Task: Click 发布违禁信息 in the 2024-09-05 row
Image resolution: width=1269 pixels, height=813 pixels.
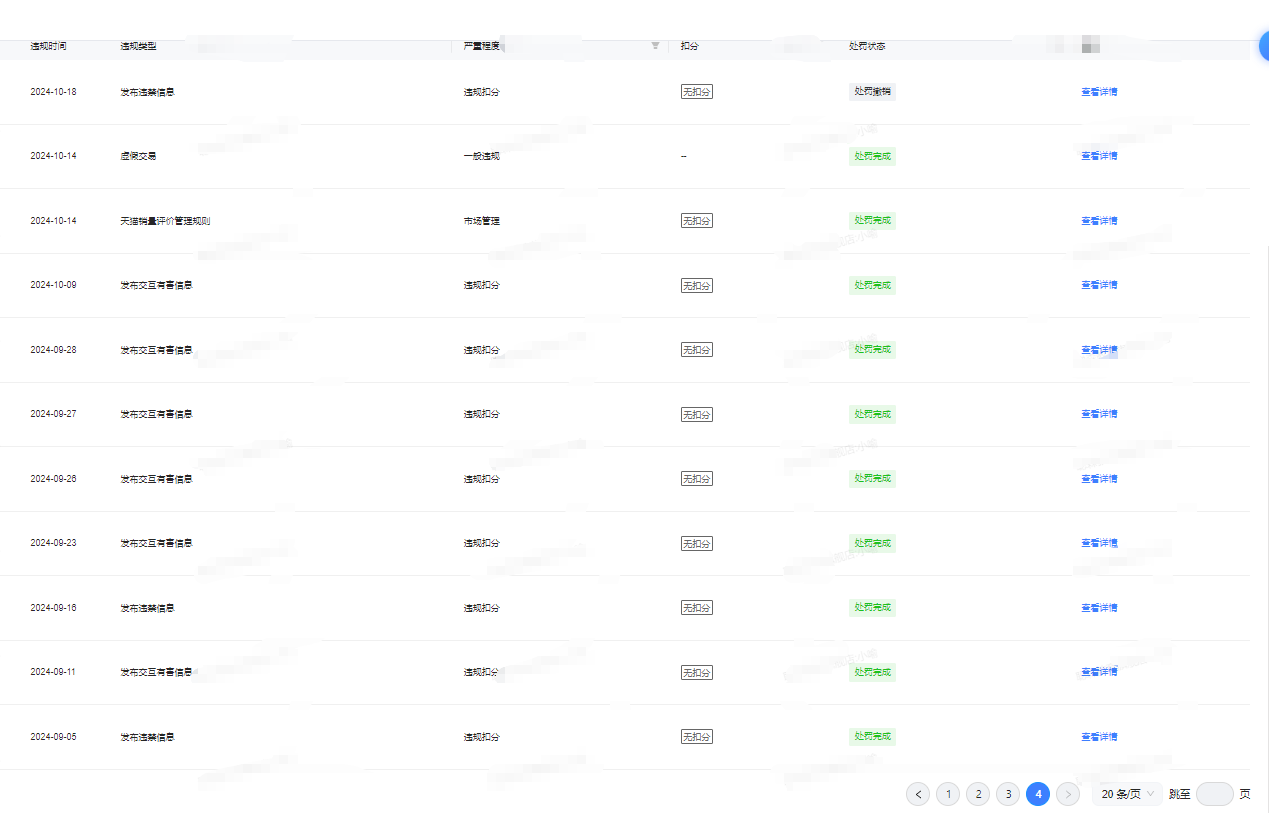Action: (x=147, y=737)
